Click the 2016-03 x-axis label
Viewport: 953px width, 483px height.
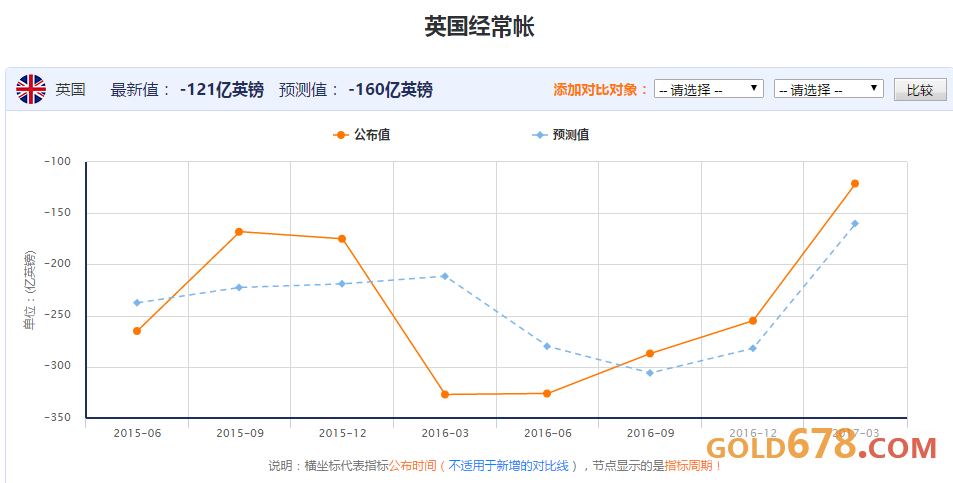click(x=446, y=433)
